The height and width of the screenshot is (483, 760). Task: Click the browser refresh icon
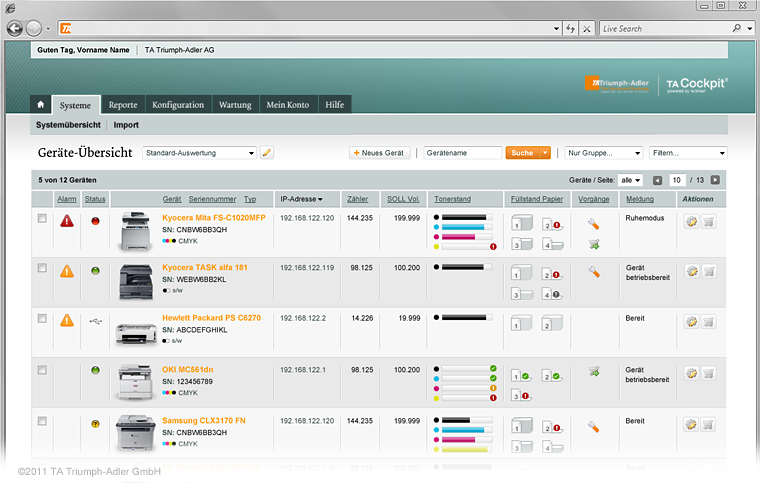click(570, 29)
